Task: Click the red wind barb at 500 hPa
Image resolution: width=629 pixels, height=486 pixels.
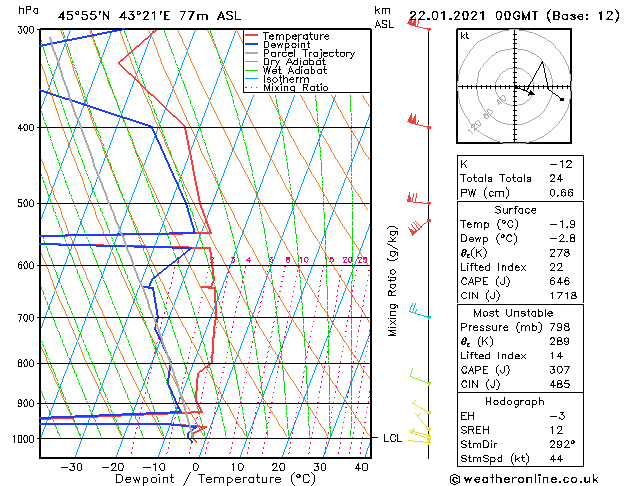Action: pos(418,198)
